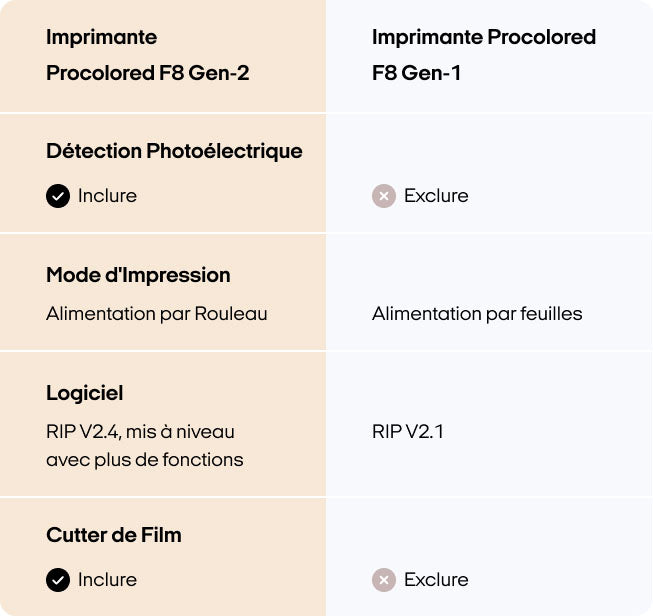
Task: Click the Mode d'Impression heading
Action: tap(138, 275)
